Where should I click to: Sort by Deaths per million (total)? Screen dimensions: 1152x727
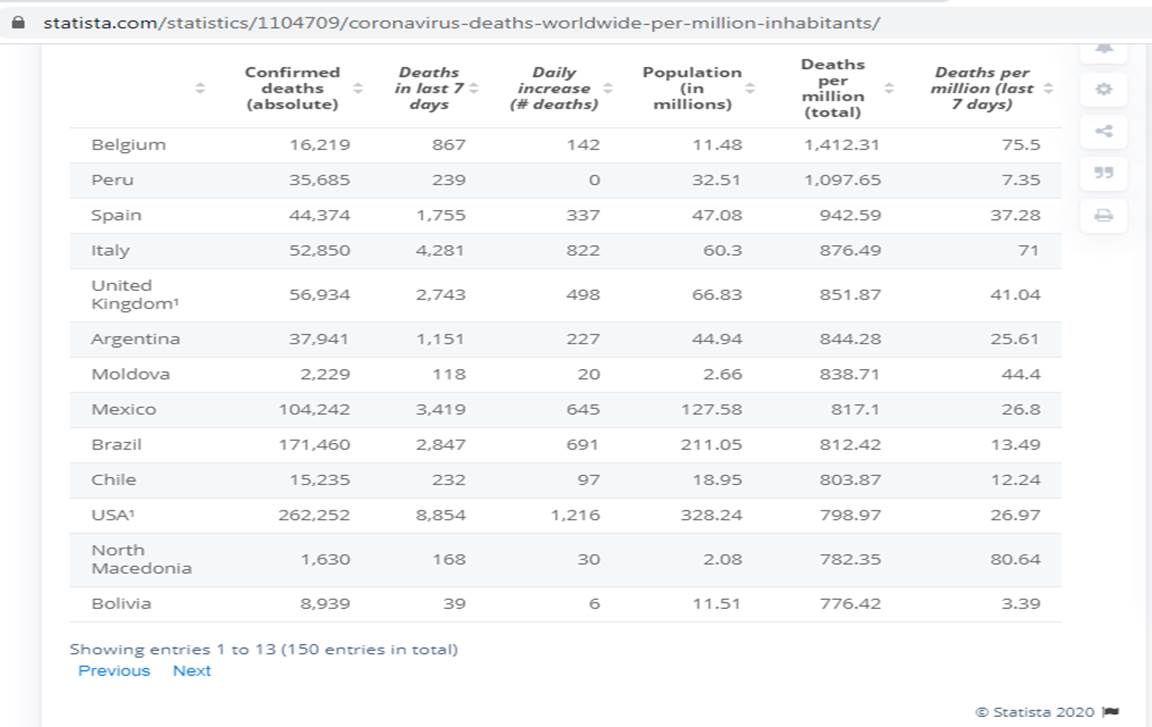coord(833,88)
